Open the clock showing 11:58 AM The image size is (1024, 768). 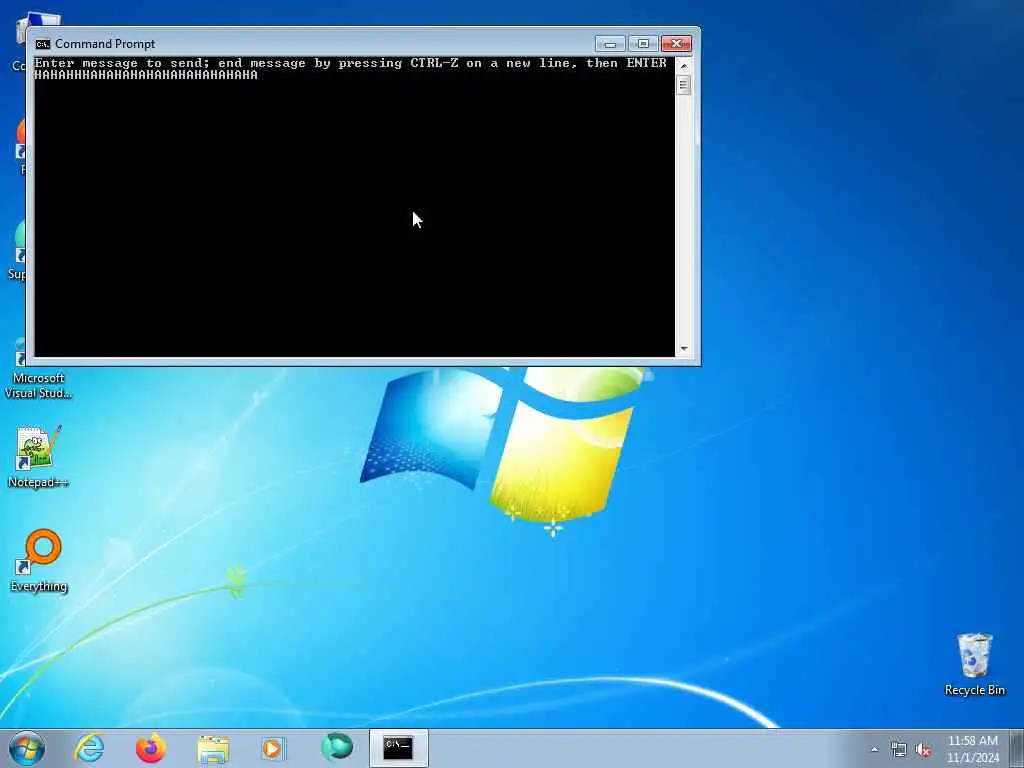coord(973,749)
